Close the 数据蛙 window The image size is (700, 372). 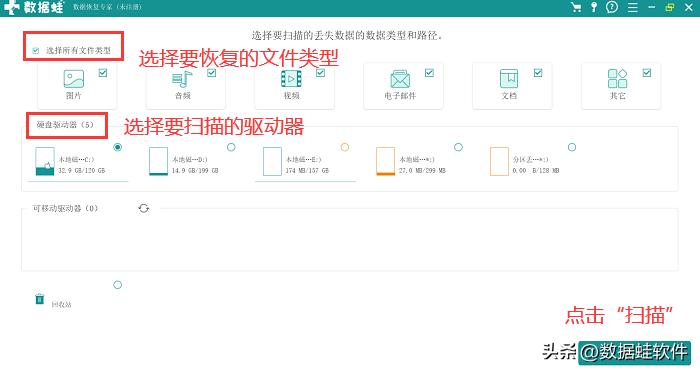coord(689,7)
